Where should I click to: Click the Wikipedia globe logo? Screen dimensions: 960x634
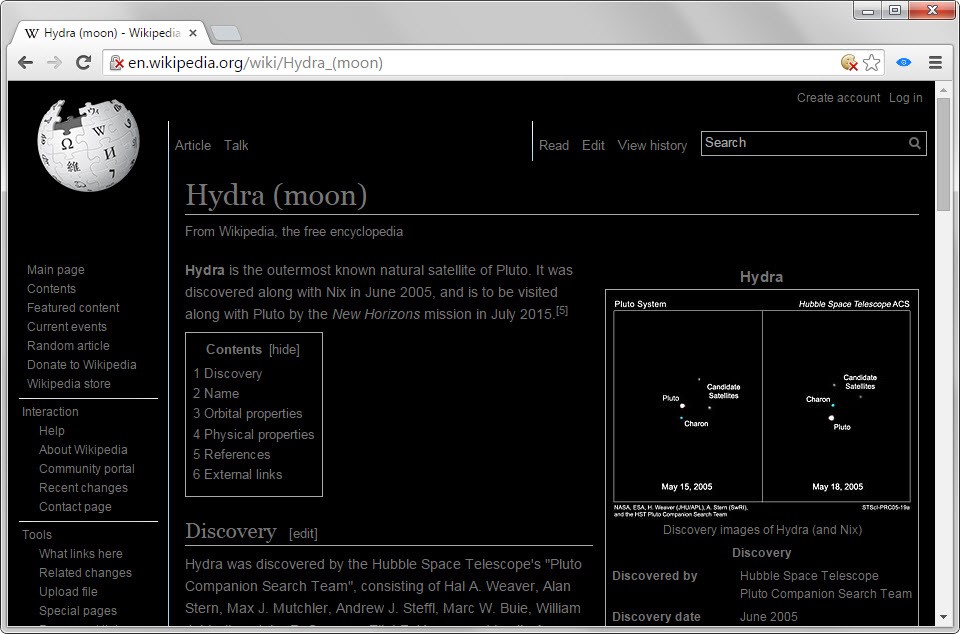point(88,145)
